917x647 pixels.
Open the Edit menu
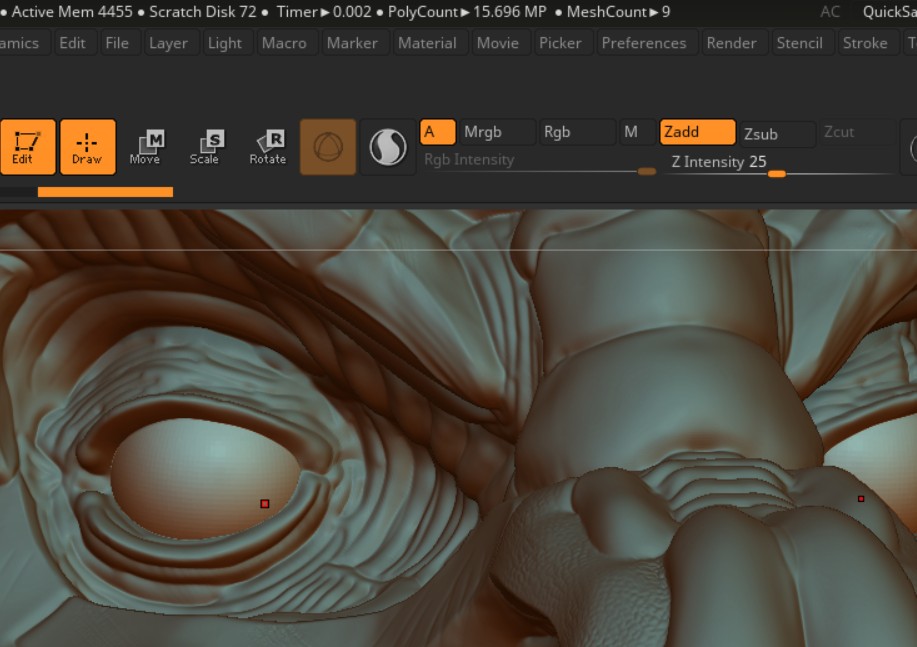72,43
